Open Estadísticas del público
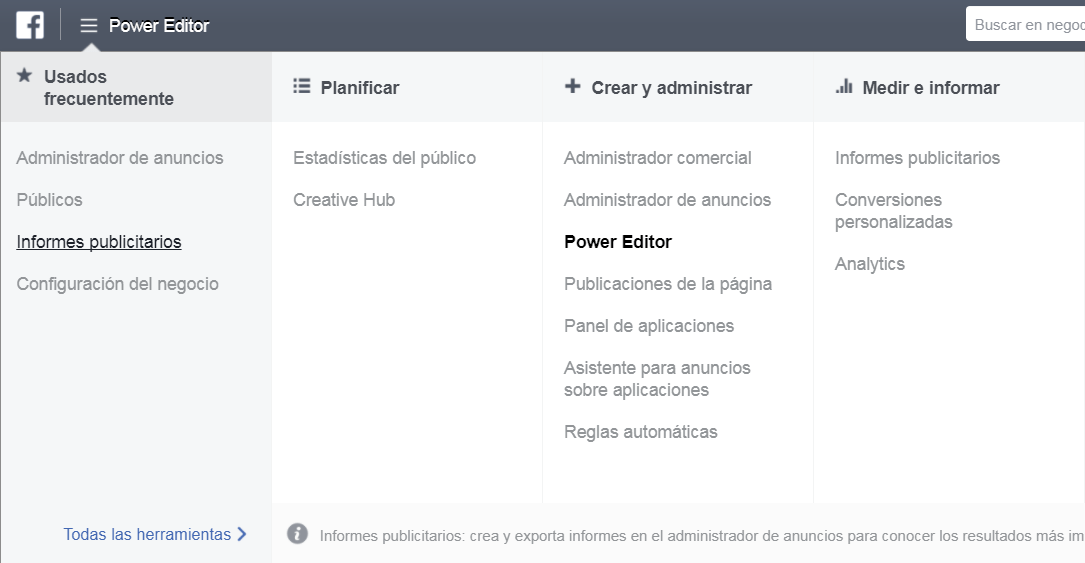 (x=384, y=158)
